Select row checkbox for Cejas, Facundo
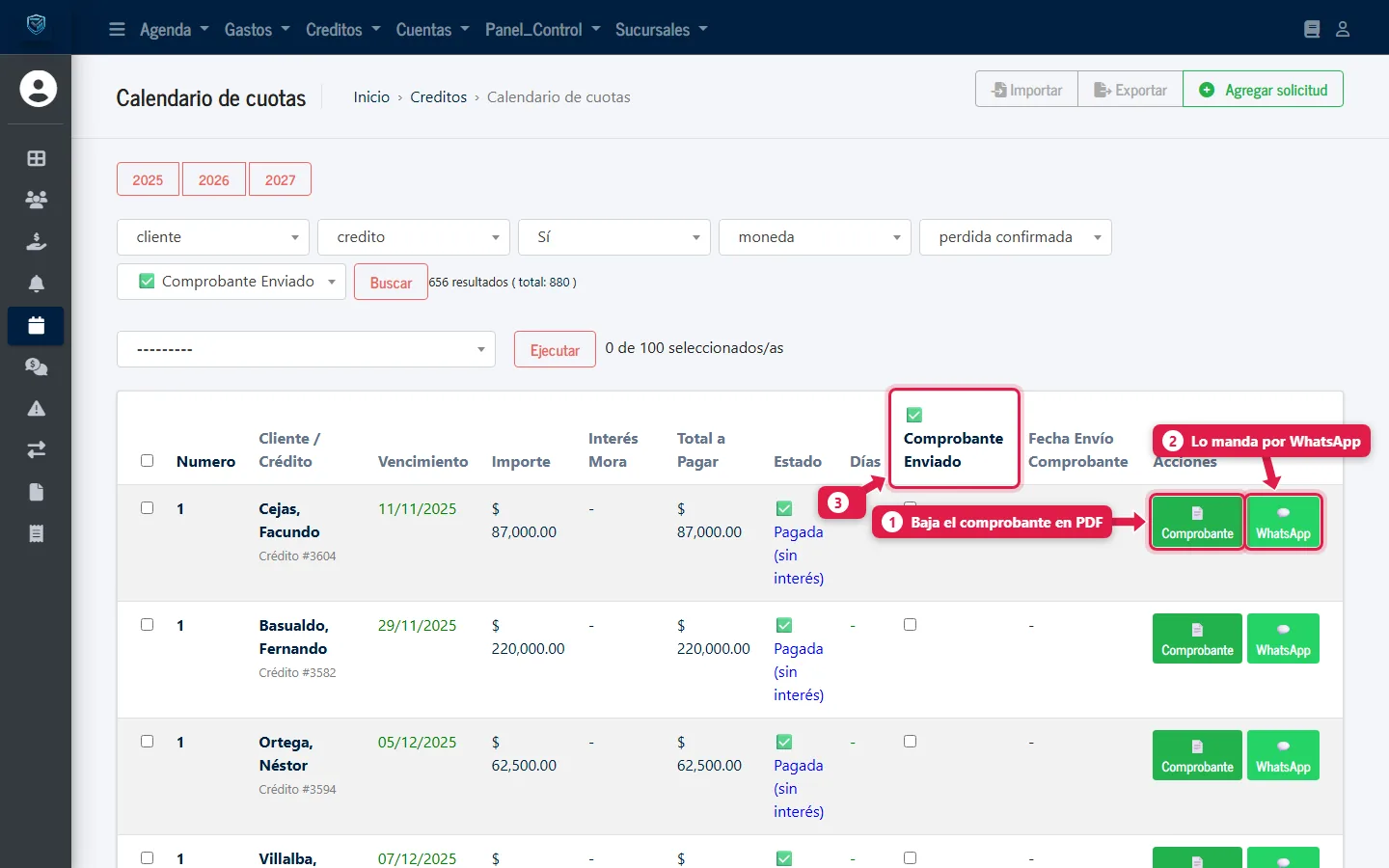Viewport: 1389px width, 868px height. click(148, 507)
